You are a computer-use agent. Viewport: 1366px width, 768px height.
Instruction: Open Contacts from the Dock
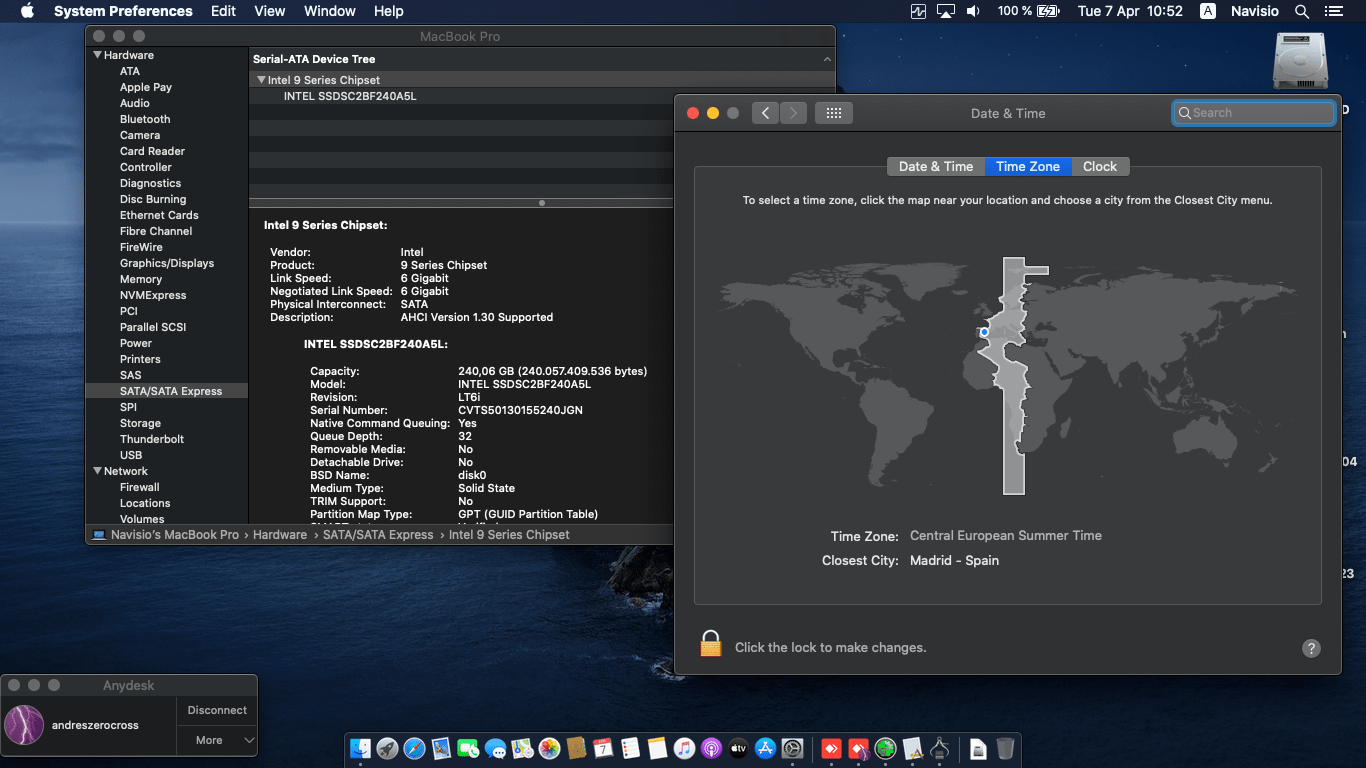pos(576,748)
